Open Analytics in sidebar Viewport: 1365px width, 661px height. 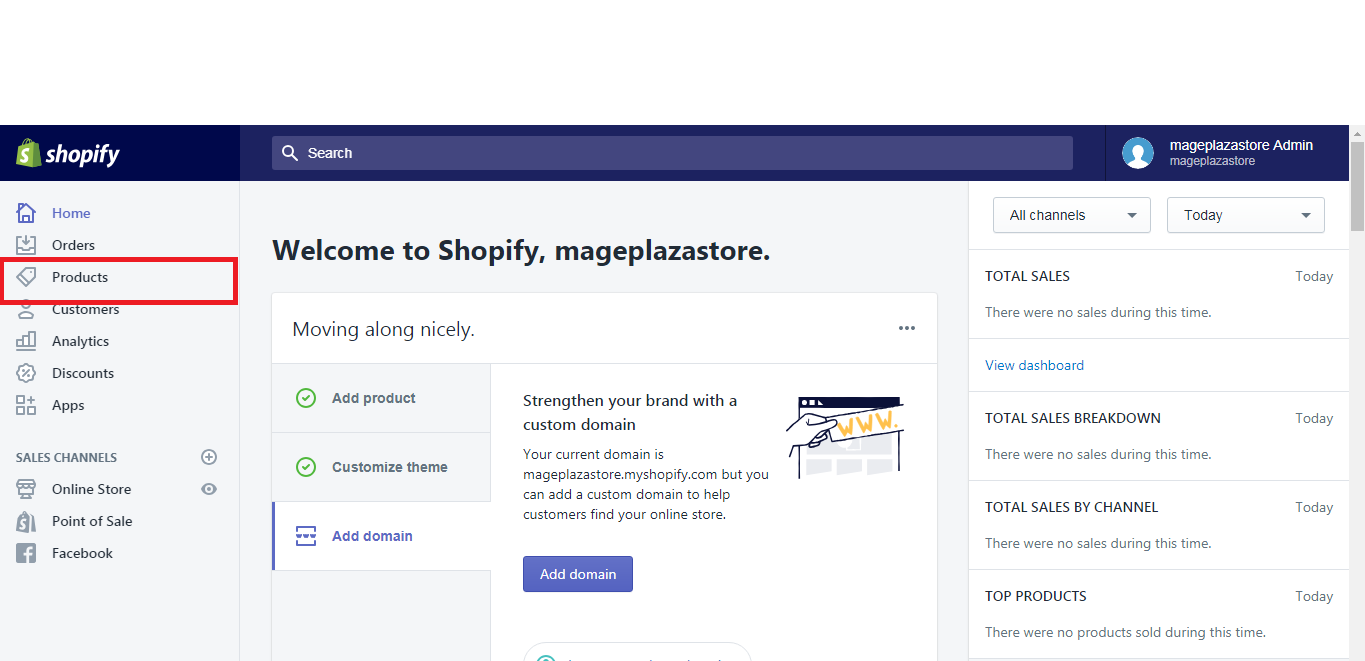coord(80,341)
